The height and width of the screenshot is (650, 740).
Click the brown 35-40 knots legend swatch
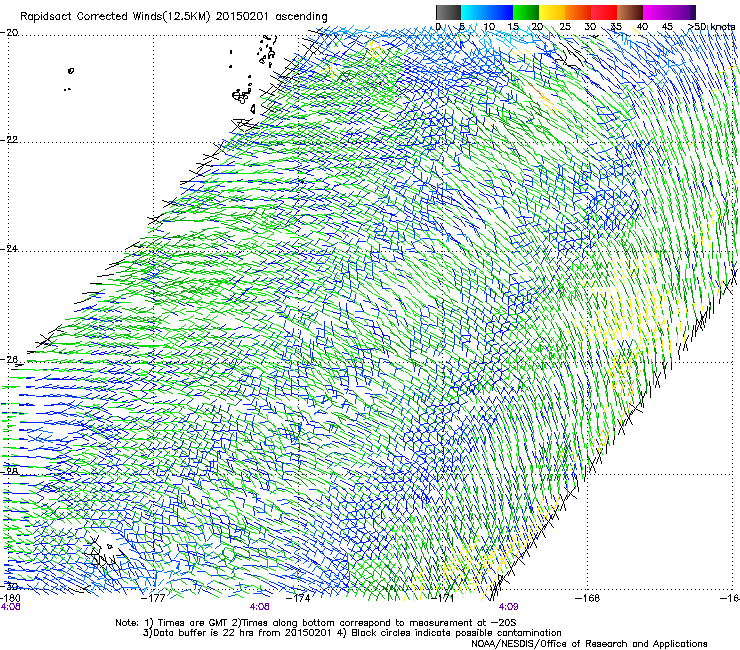(x=630, y=12)
